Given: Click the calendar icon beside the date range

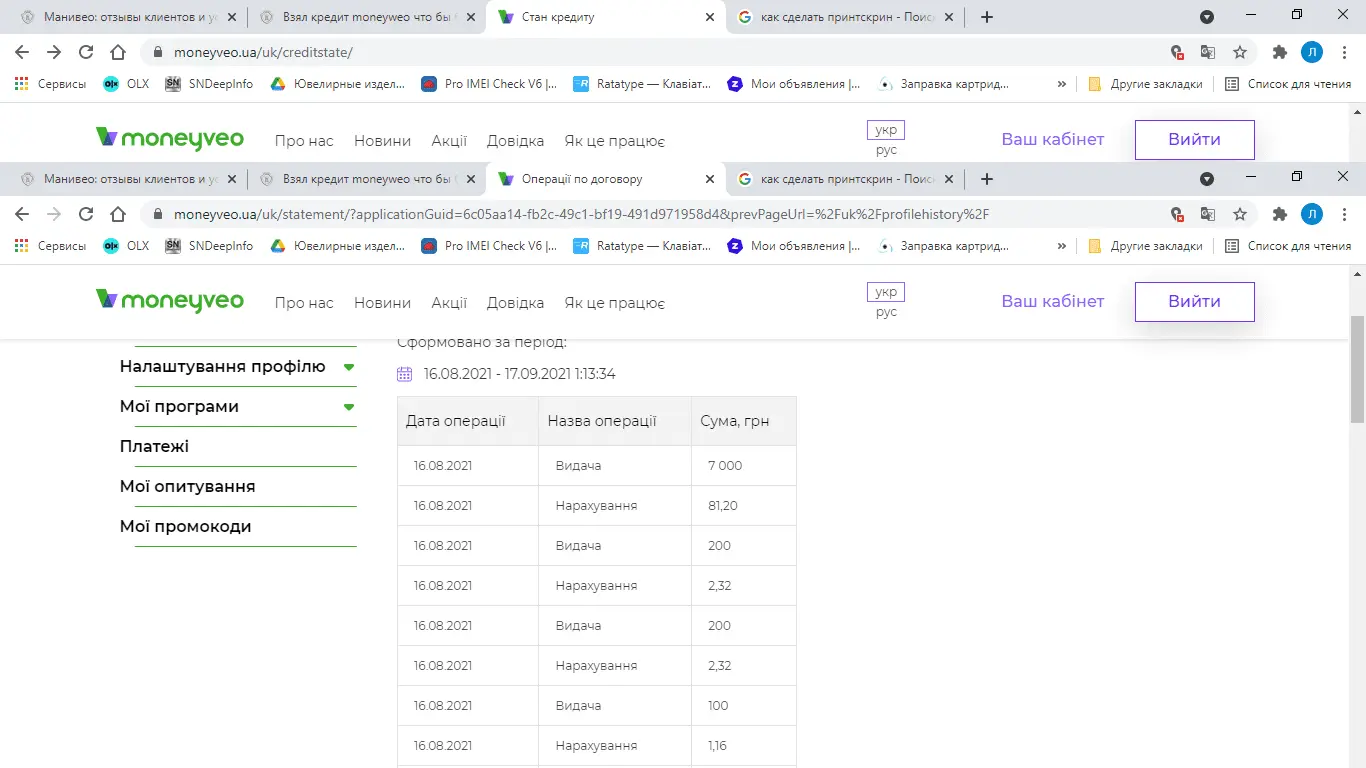Looking at the screenshot, I should [404, 374].
